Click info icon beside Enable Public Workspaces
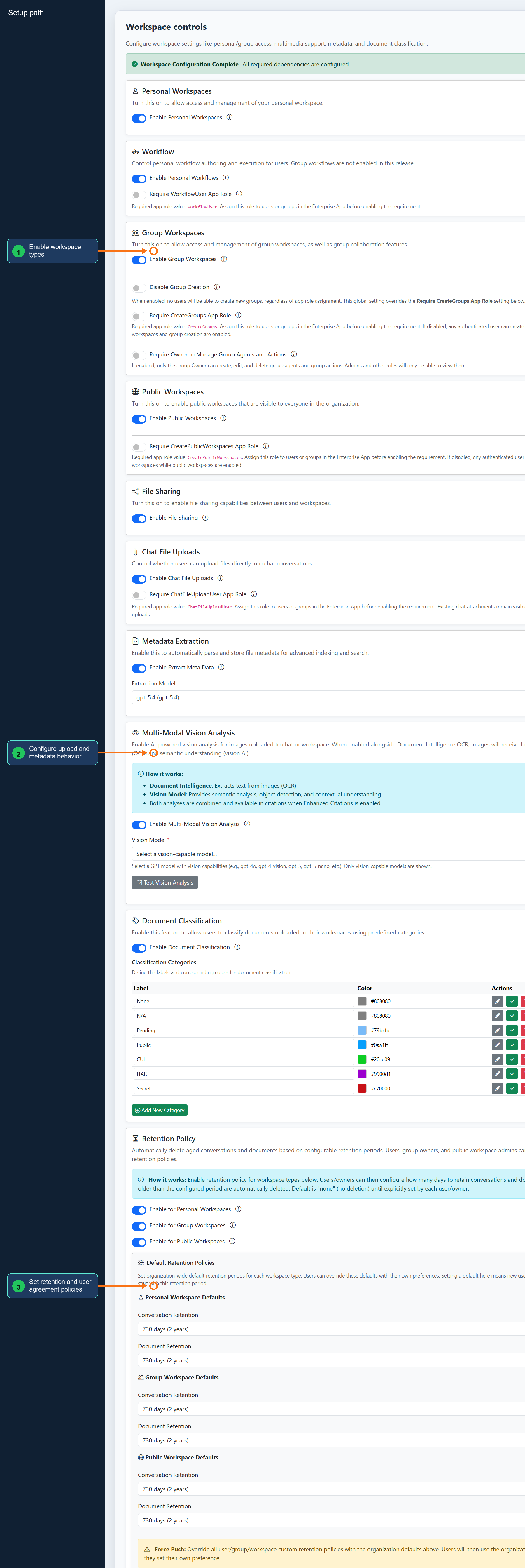 223,418
